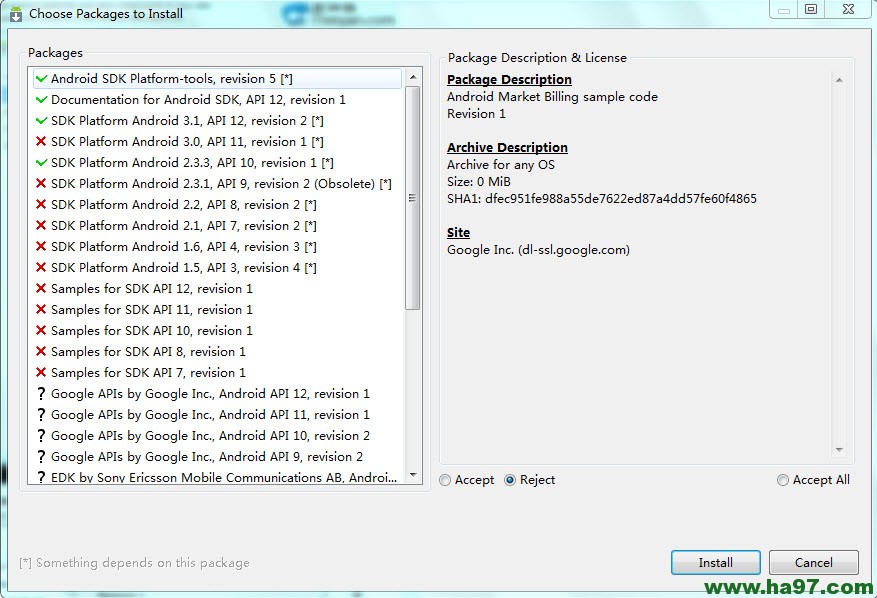The width and height of the screenshot is (877, 598).
Task: Select SDK Platform Android 2.2, API 8 entry
Action: 183,205
